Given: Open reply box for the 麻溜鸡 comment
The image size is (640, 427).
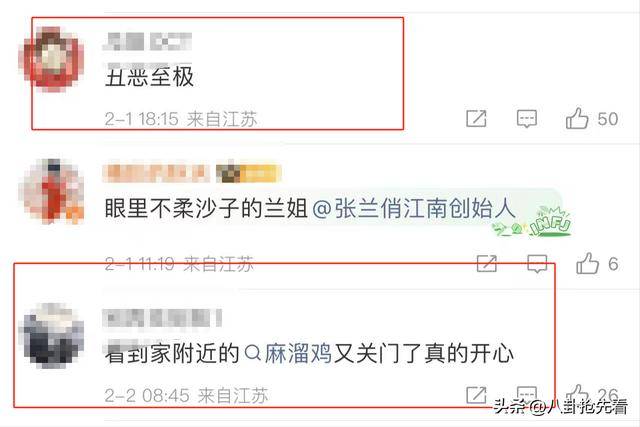Looking at the screenshot, I should (527, 394).
